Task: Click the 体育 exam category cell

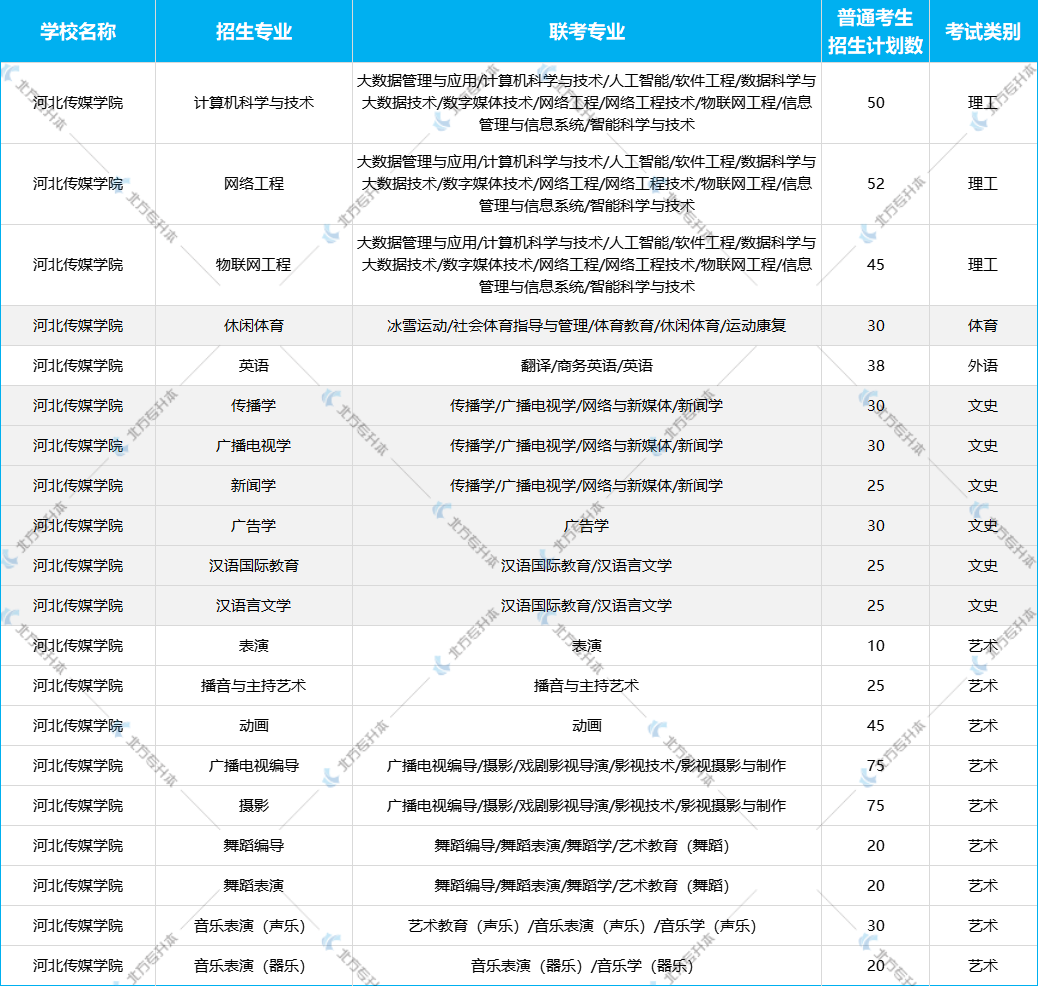Action: [x=982, y=325]
